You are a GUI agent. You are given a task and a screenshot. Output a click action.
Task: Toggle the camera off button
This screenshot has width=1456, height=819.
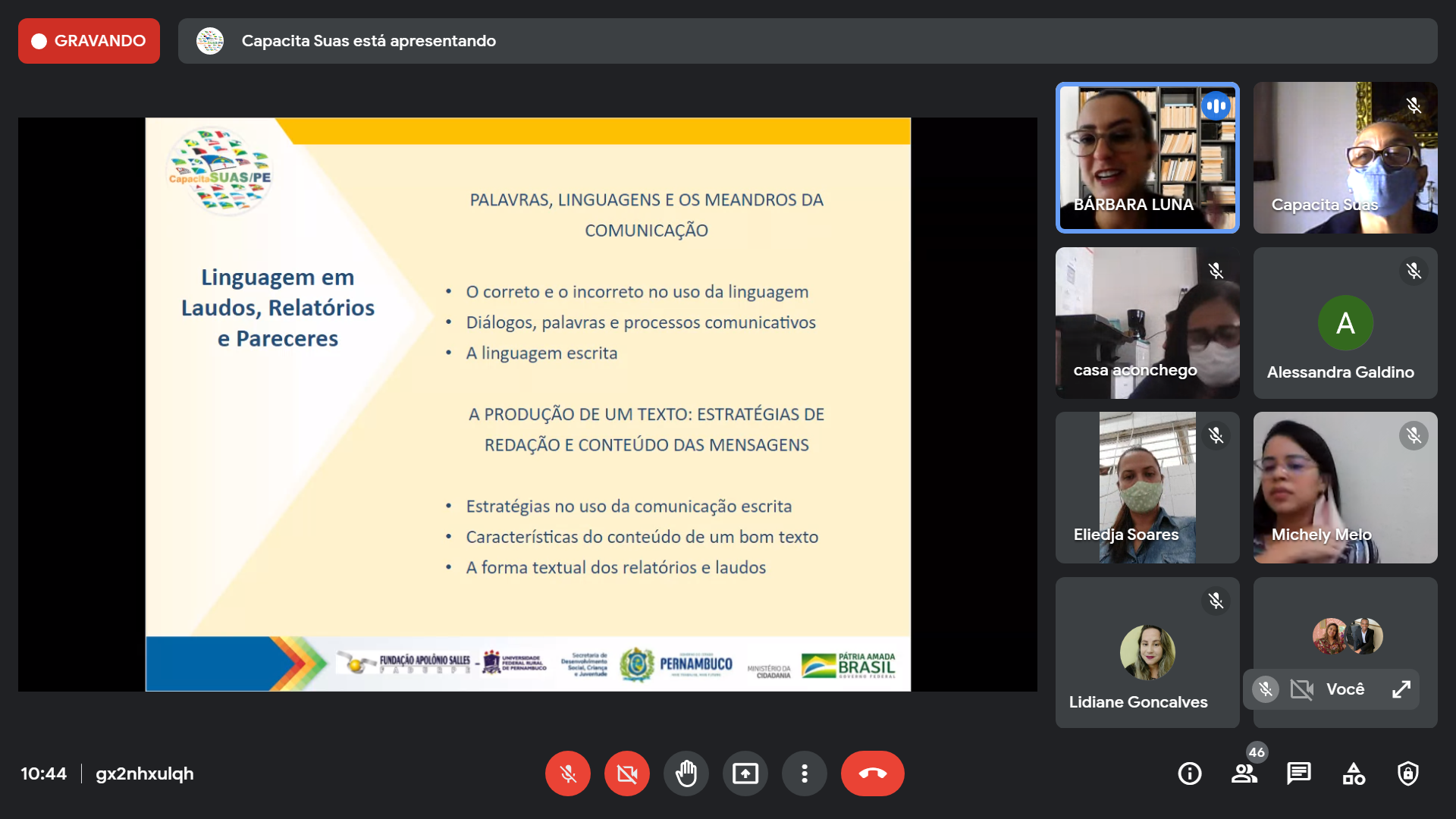tap(626, 773)
